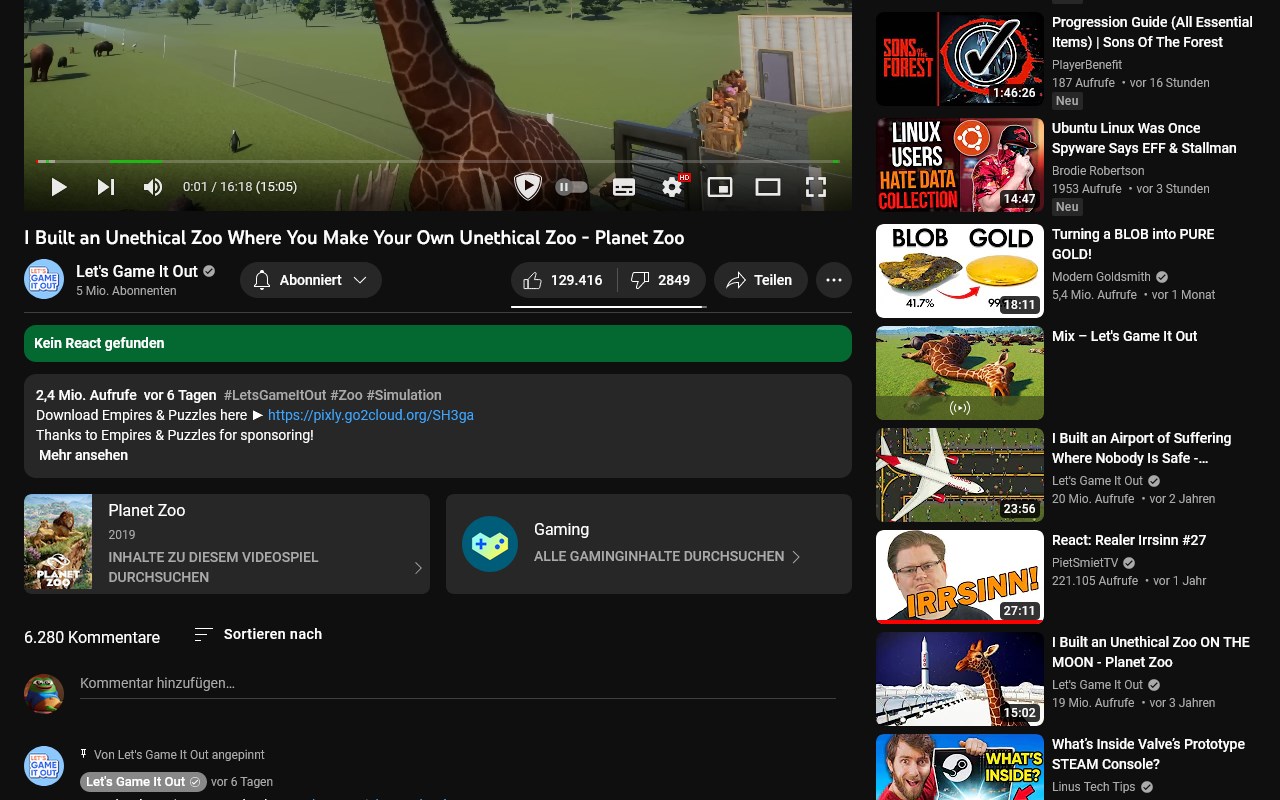Viewport: 1280px width, 800px height.
Task: Enable miniplayer mode
Action: pyautogui.click(x=720, y=187)
